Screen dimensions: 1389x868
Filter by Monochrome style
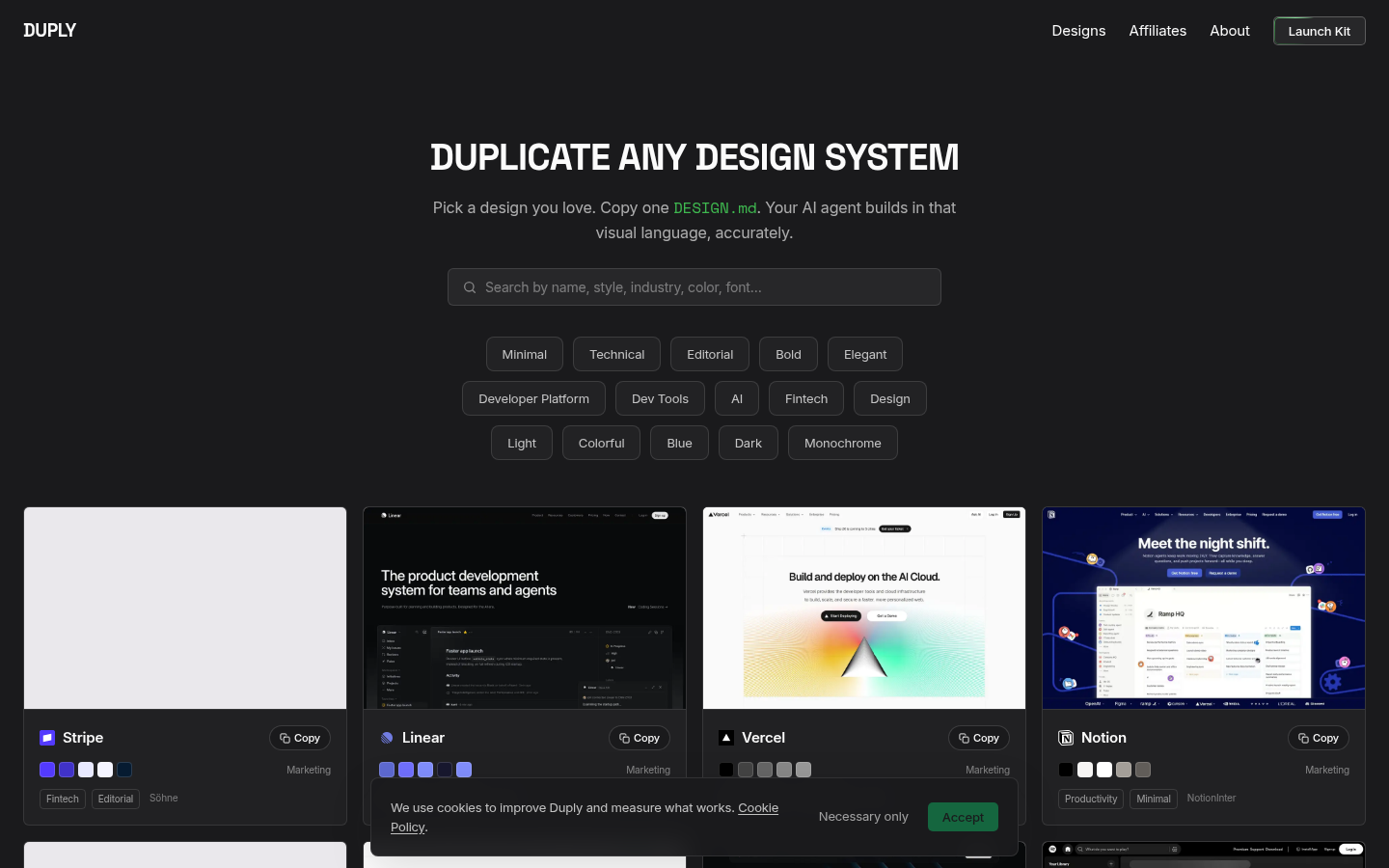tap(843, 443)
